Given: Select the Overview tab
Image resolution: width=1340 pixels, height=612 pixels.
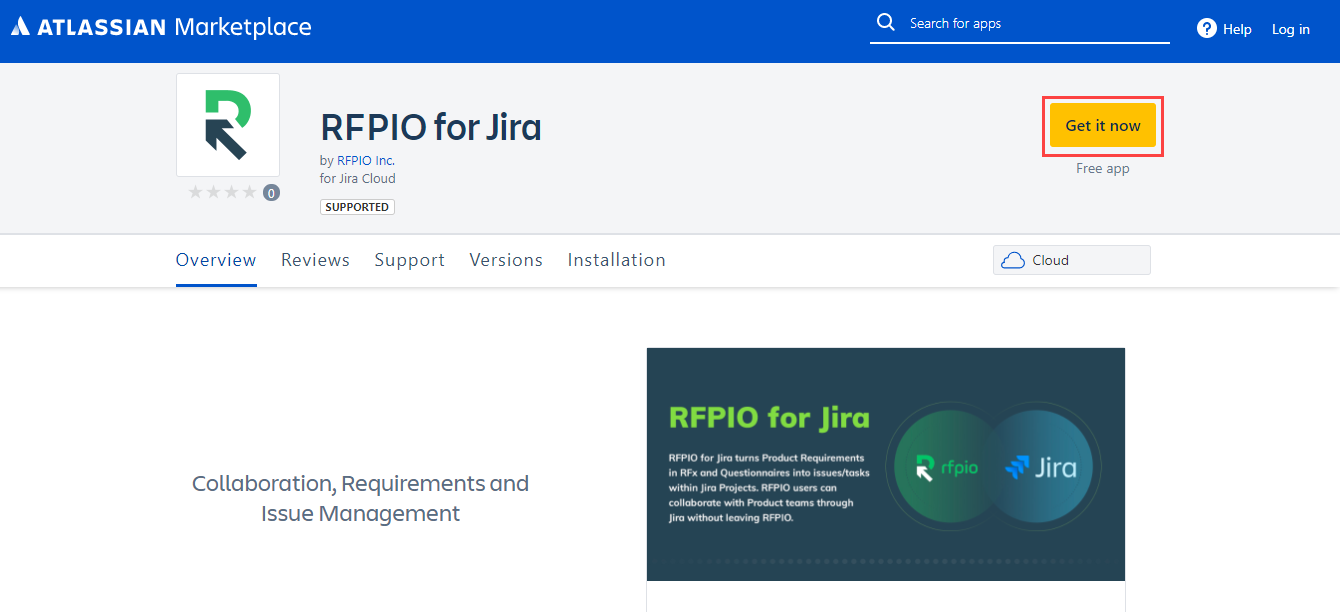Looking at the screenshot, I should [x=216, y=260].
